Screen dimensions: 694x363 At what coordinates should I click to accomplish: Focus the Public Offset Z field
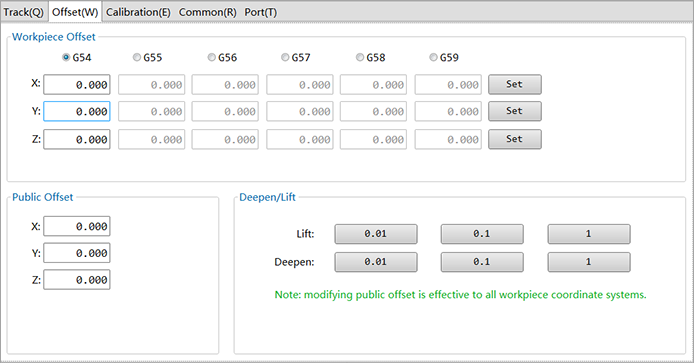(x=77, y=280)
